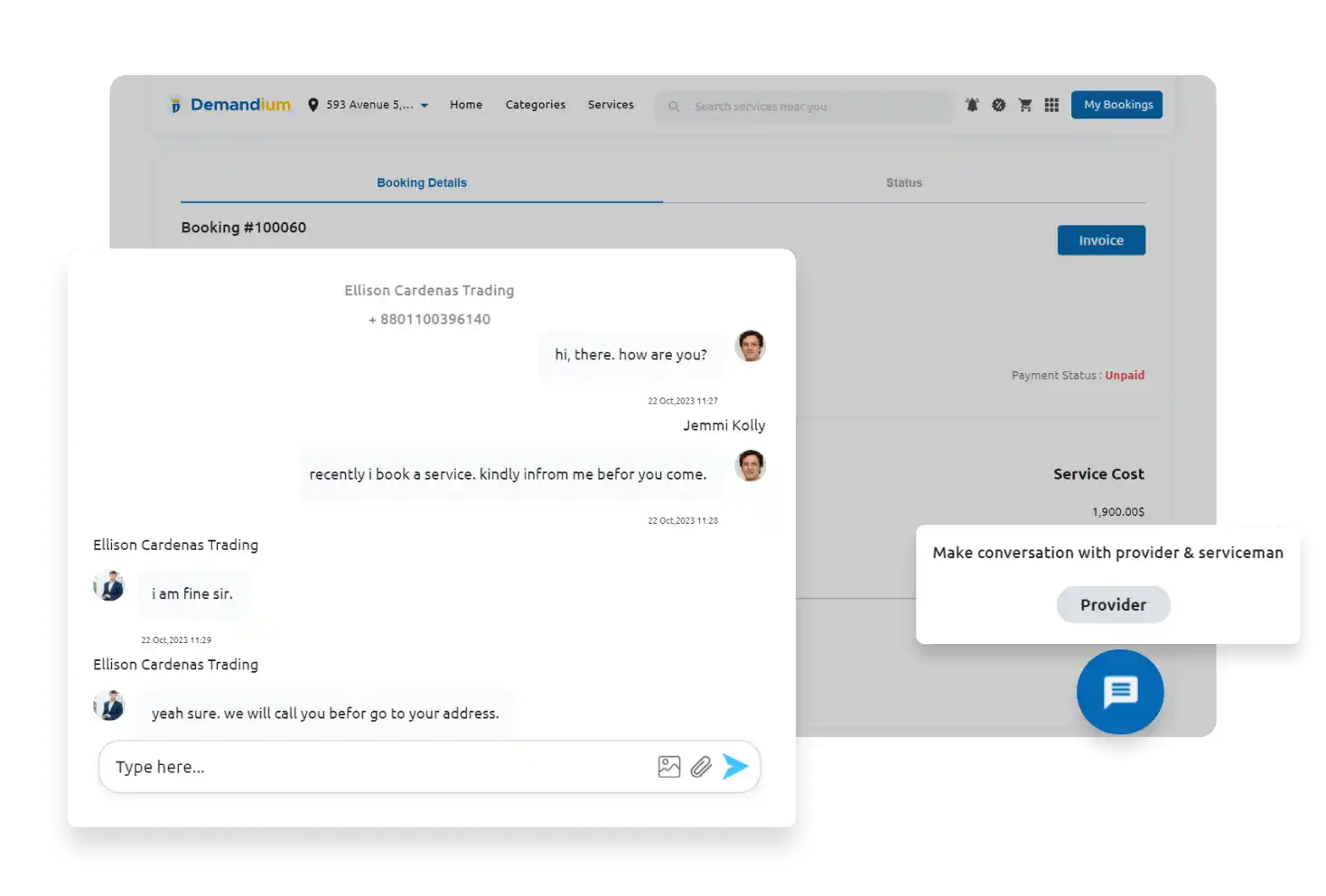The image size is (1326, 896).
Task: Click the 22 Oct,2023 11:27 timestamp
Action: (683, 400)
